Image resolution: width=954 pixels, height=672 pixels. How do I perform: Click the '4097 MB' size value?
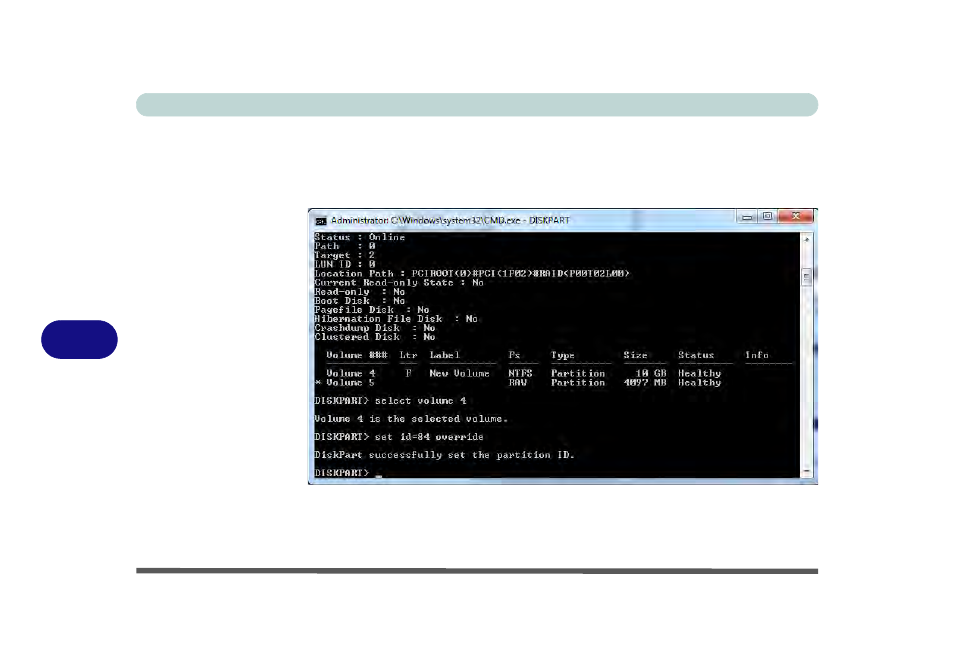click(x=645, y=383)
